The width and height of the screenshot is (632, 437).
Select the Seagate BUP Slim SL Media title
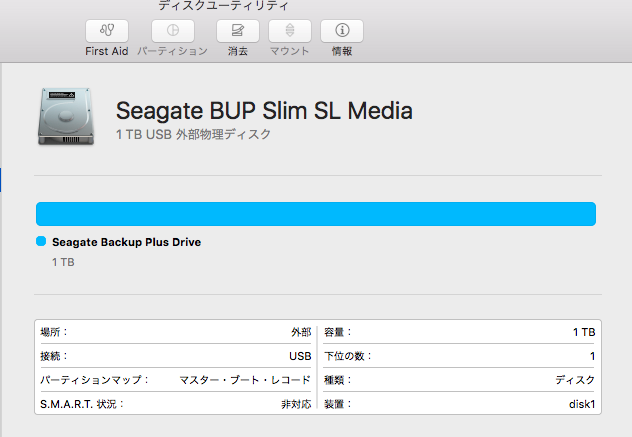pyautogui.click(x=264, y=110)
